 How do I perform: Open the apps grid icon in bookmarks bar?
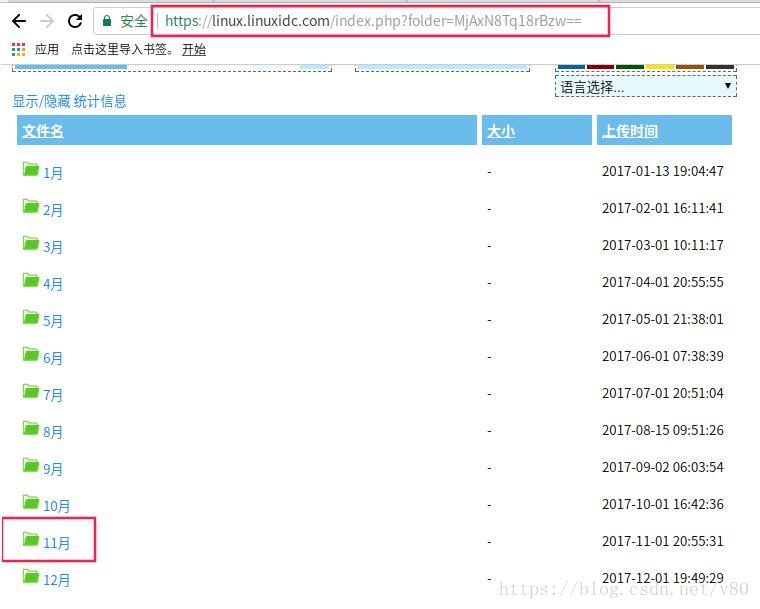click(18, 49)
